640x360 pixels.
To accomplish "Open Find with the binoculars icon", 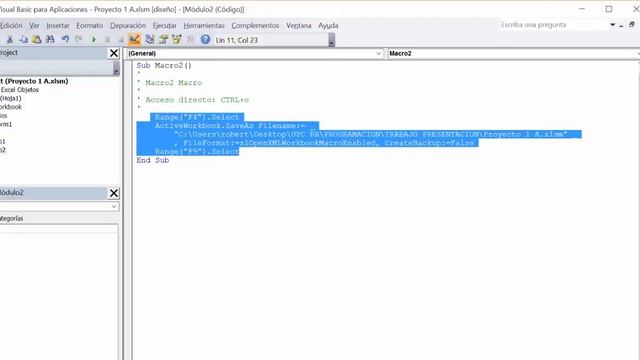I will [x=50, y=40].
